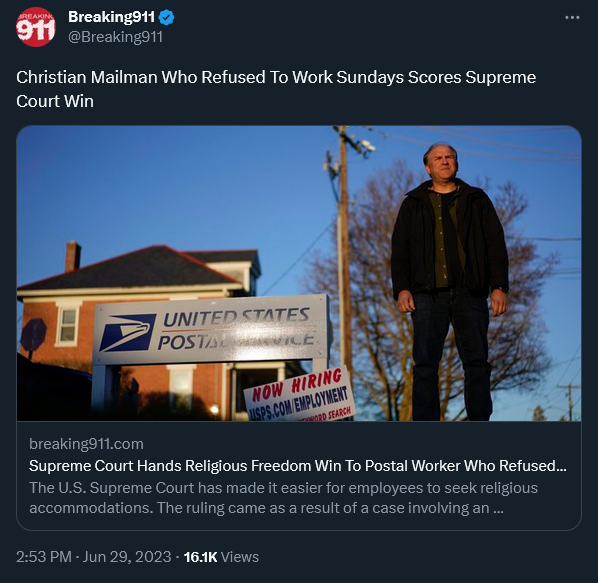Open the Breaking911 profile avatar
The height and width of the screenshot is (583, 598).
pos(36,27)
